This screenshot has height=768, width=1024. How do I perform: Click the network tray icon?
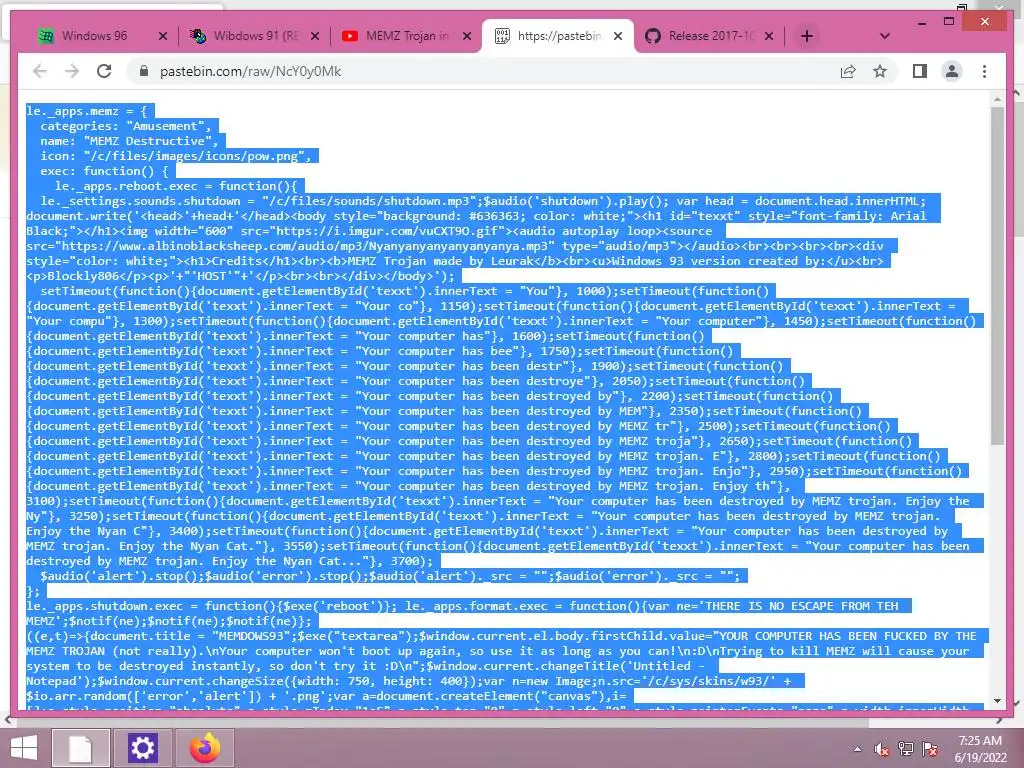[x=906, y=749]
